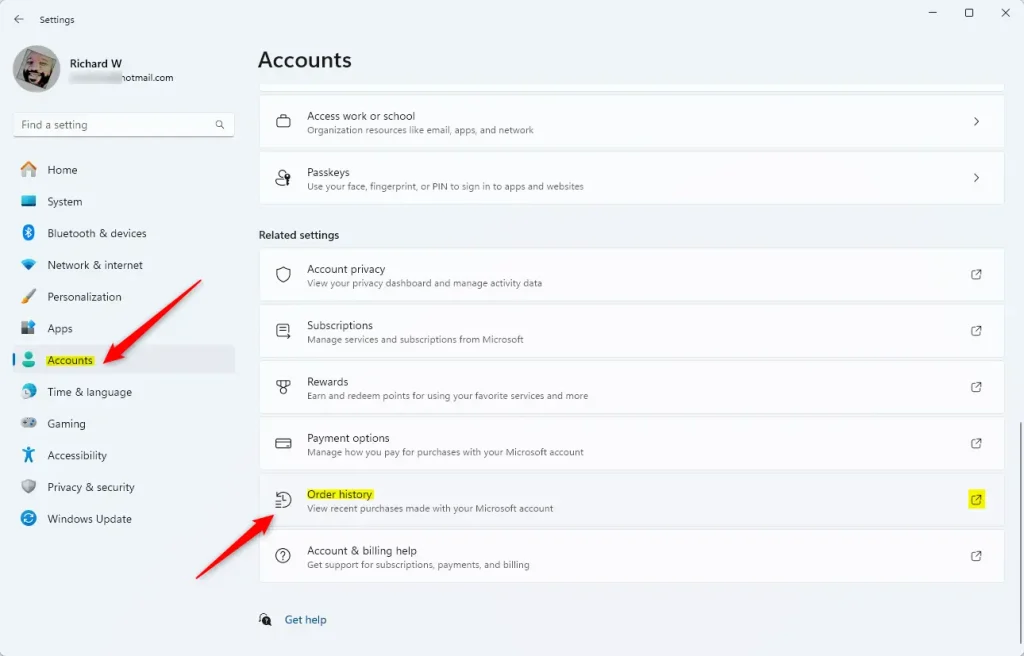The width and height of the screenshot is (1024, 656).
Task: Click the Account privacy shield icon
Action: pyautogui.click(x=283, y=274)
